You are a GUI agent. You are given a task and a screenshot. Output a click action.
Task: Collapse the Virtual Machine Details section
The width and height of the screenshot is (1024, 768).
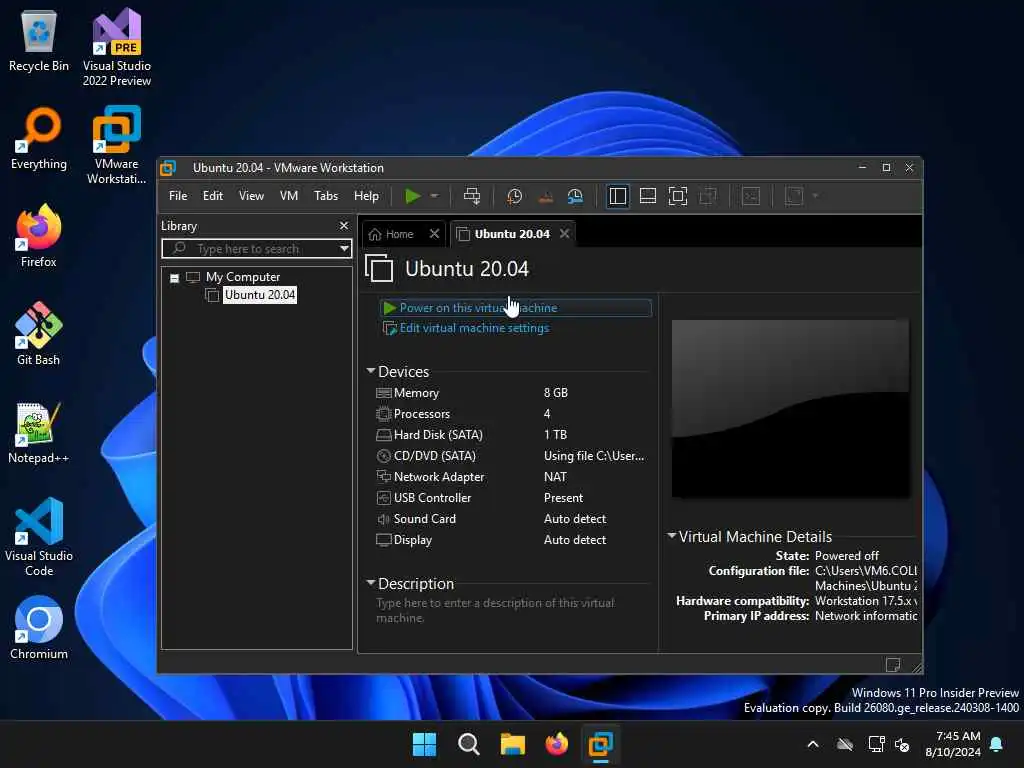[x=671, y=536]
